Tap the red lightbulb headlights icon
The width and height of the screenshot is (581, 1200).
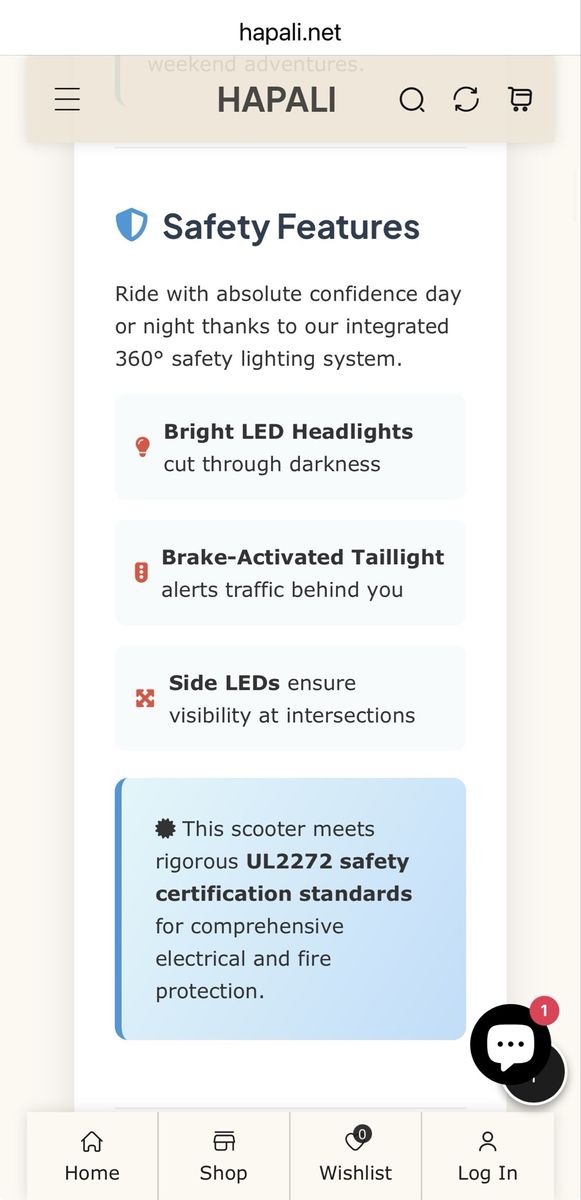click(142, 447)
